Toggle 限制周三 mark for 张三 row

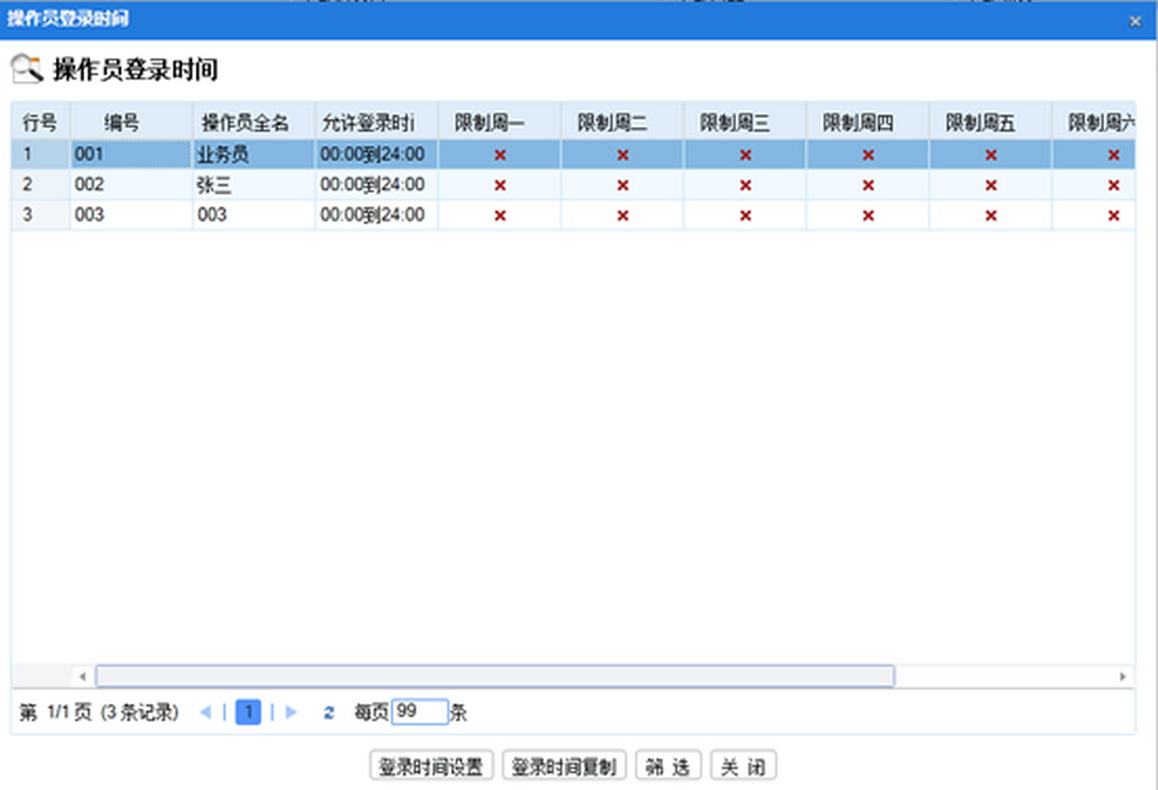pos(745,185)
